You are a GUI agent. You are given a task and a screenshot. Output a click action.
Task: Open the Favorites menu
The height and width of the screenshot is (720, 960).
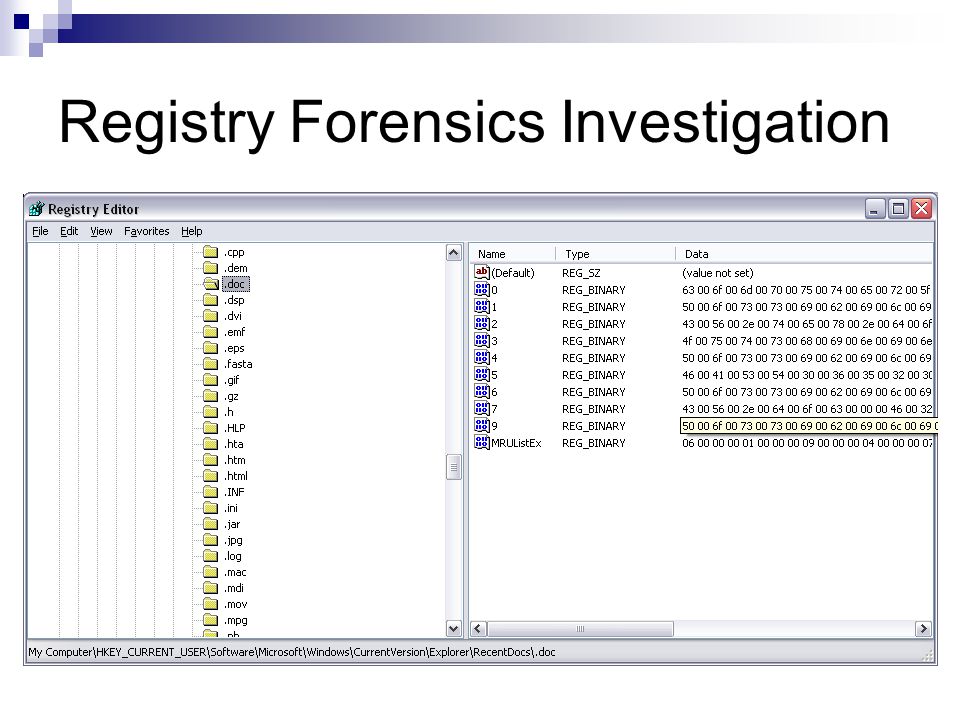pyautogui.click(x=146, y=231)
